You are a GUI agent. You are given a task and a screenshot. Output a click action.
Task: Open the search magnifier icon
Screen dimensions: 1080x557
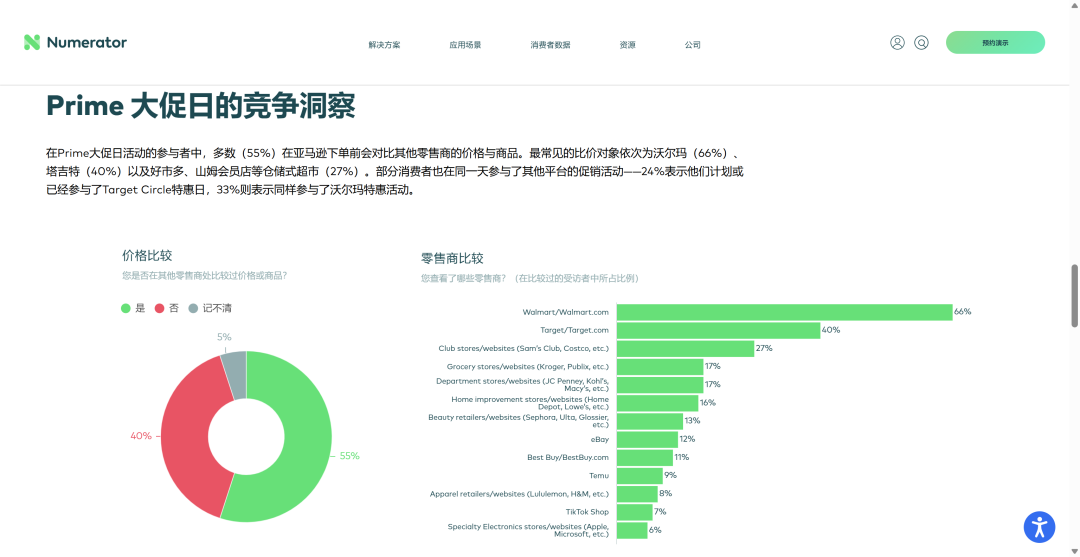coord(921,43)
